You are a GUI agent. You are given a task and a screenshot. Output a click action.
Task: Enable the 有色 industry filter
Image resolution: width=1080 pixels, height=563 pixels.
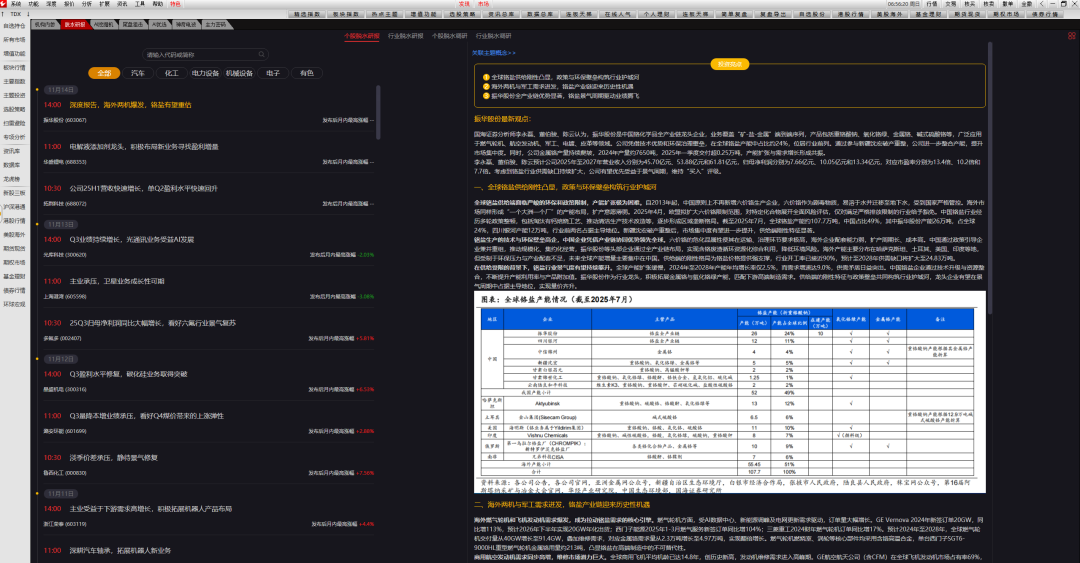pyautogui.click(x=306, y=73)
